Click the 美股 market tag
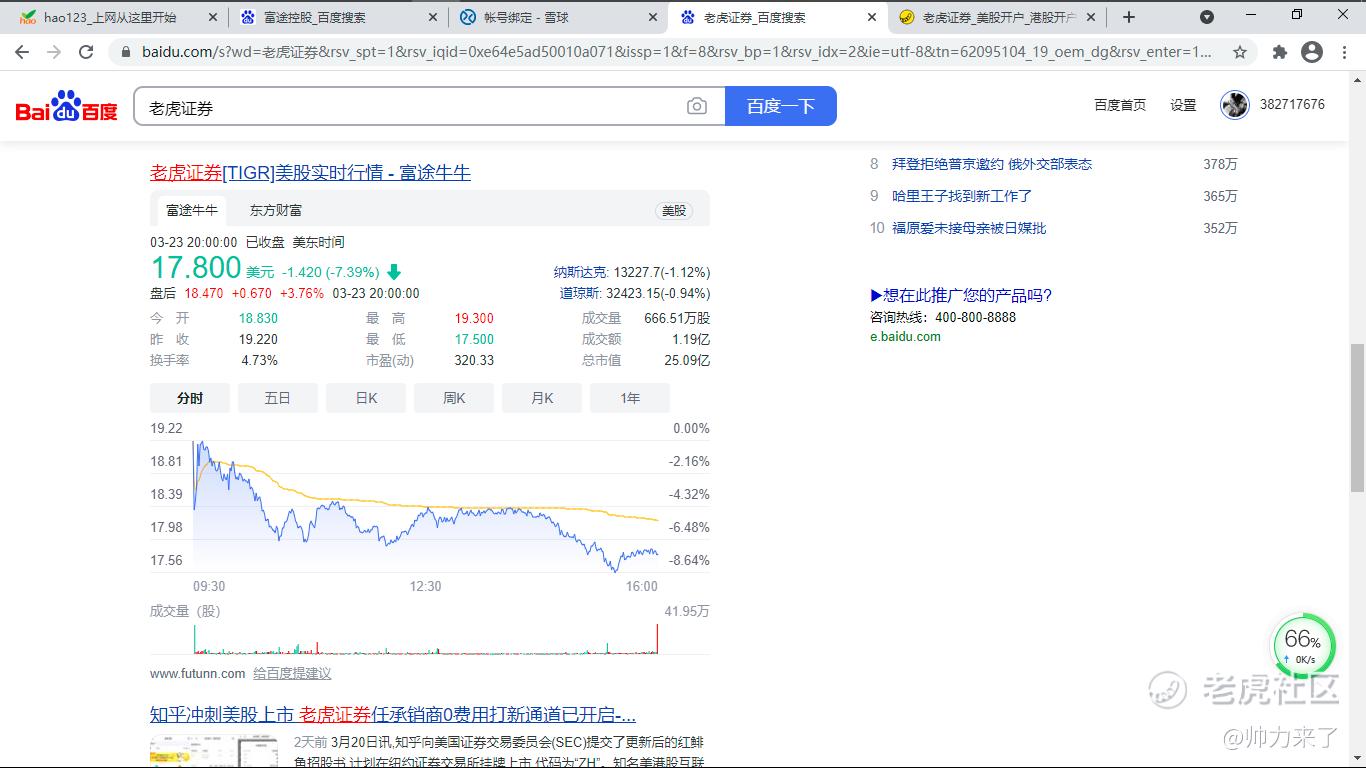This screenshot has width=1366, height=768. tap(675, 211)
